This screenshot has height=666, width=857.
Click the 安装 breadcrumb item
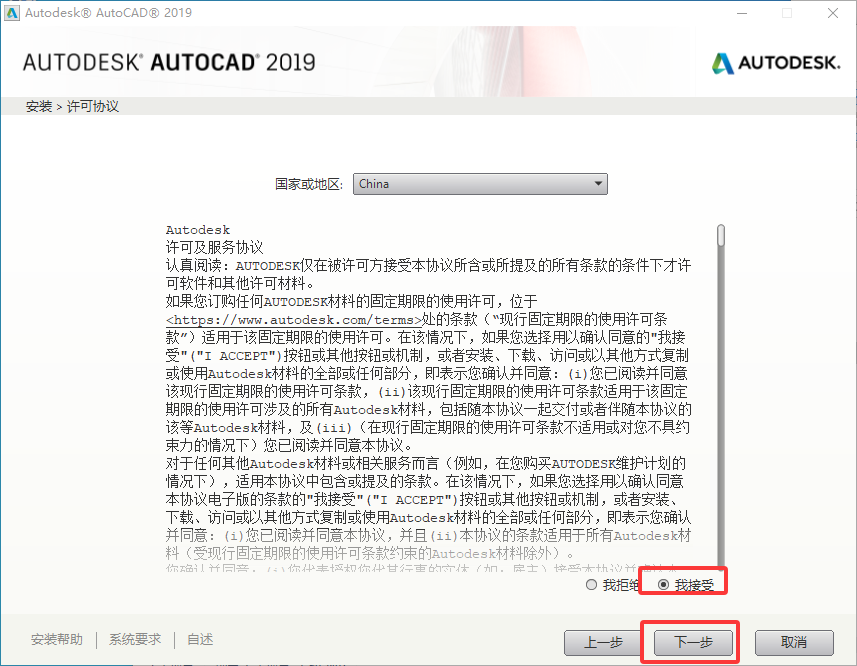39,106
